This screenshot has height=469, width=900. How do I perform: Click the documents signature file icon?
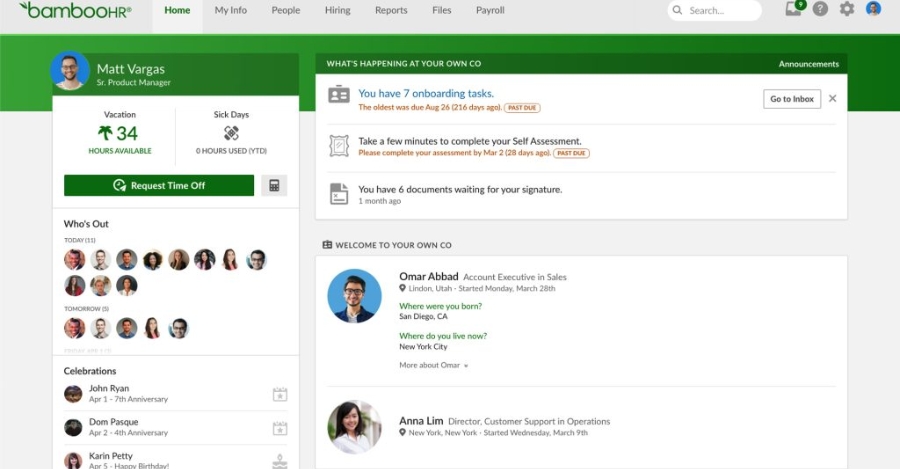pyautogui.click(x=339, y=193)
